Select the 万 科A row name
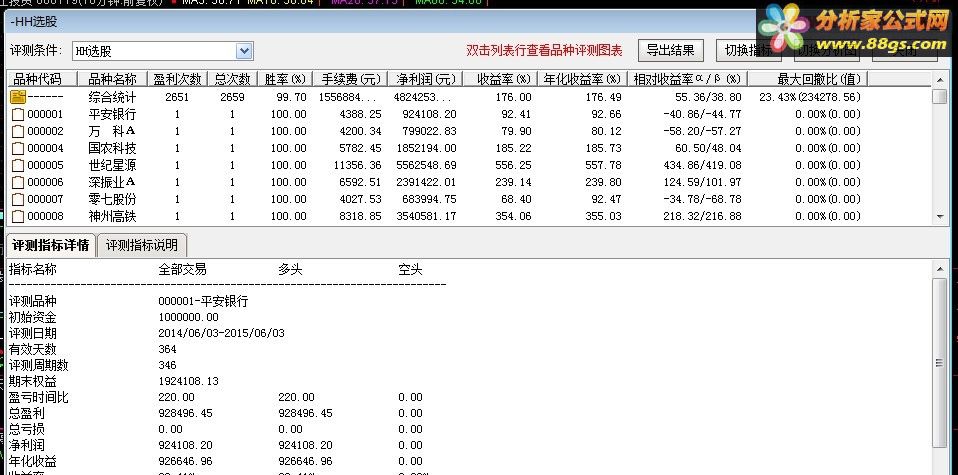 click(x=112, y=131)
